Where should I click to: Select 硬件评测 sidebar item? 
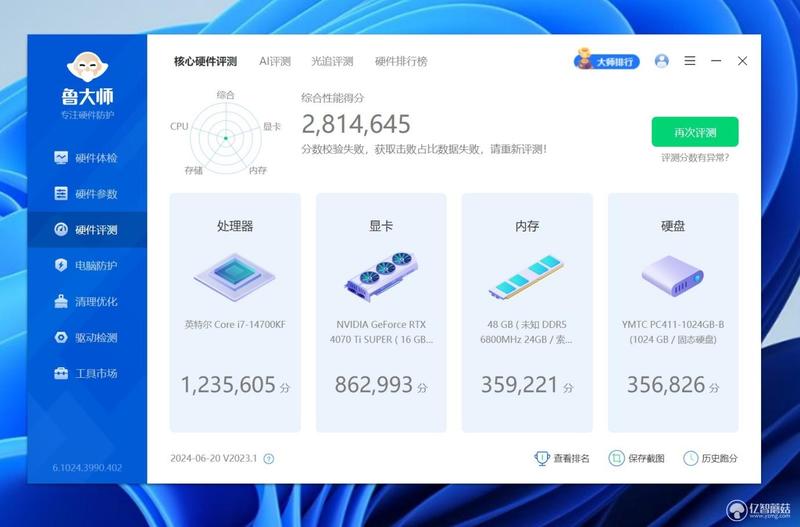86,230
